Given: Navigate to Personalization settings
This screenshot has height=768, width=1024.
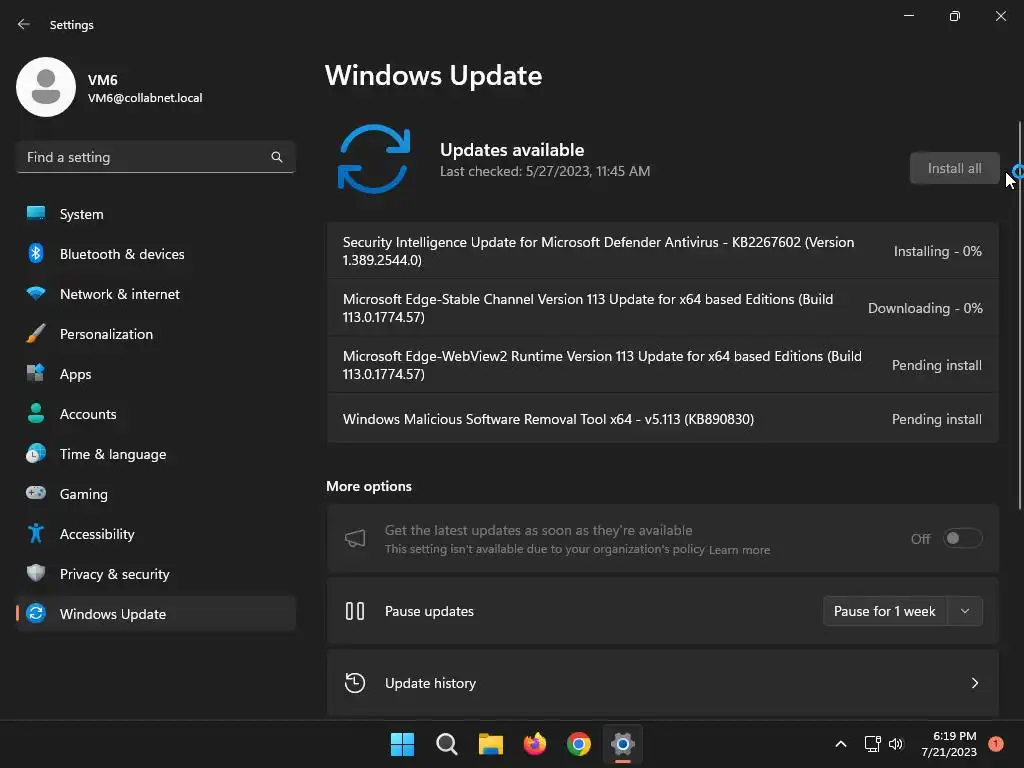Looking at the screenshot, I should coord(155,334).
